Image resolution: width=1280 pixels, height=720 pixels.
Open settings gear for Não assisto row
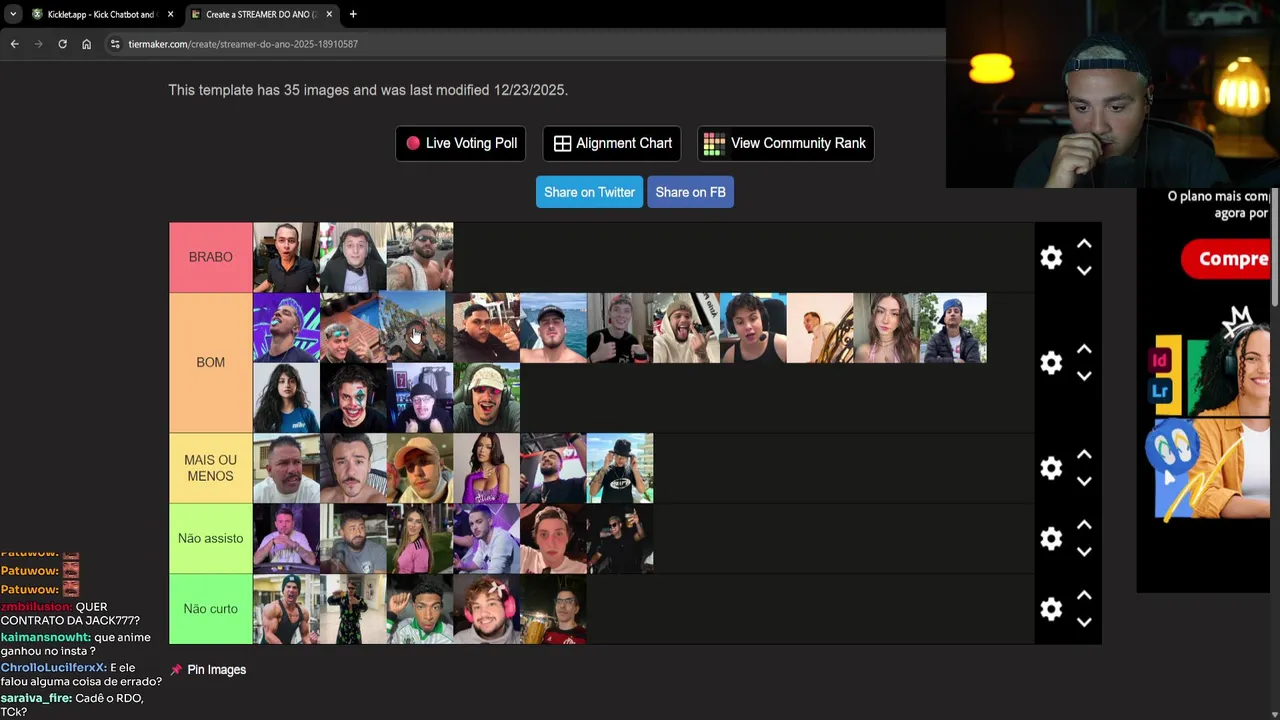coord(1051,538)
